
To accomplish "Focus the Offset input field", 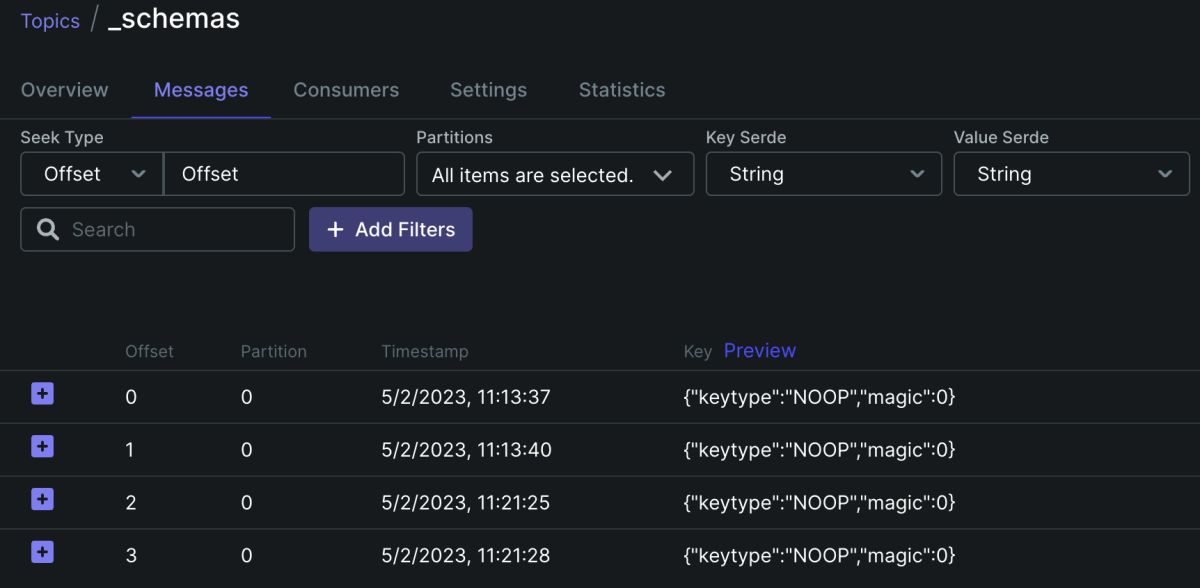I will [284, 173].
